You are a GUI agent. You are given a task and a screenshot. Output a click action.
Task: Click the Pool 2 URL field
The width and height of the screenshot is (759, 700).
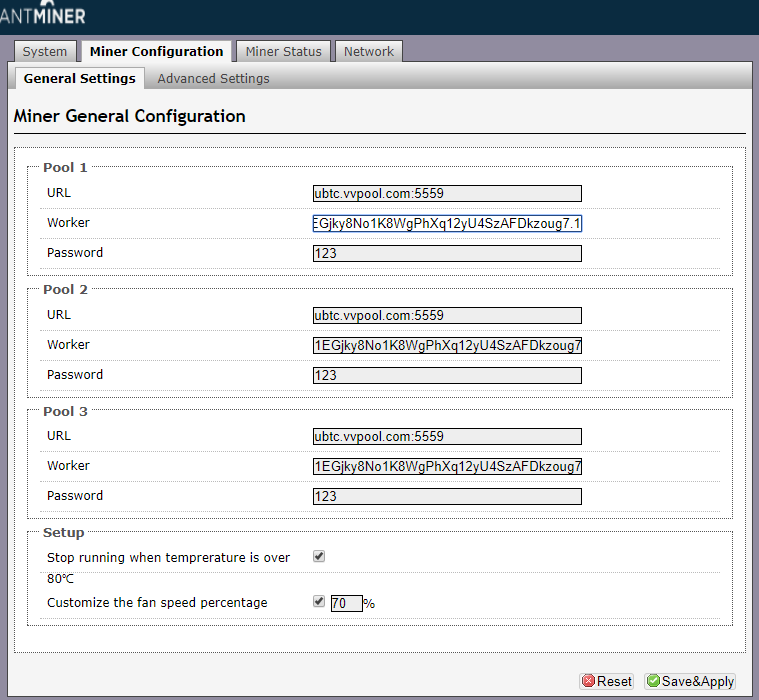pyautogui.click(x=446, y=316)
